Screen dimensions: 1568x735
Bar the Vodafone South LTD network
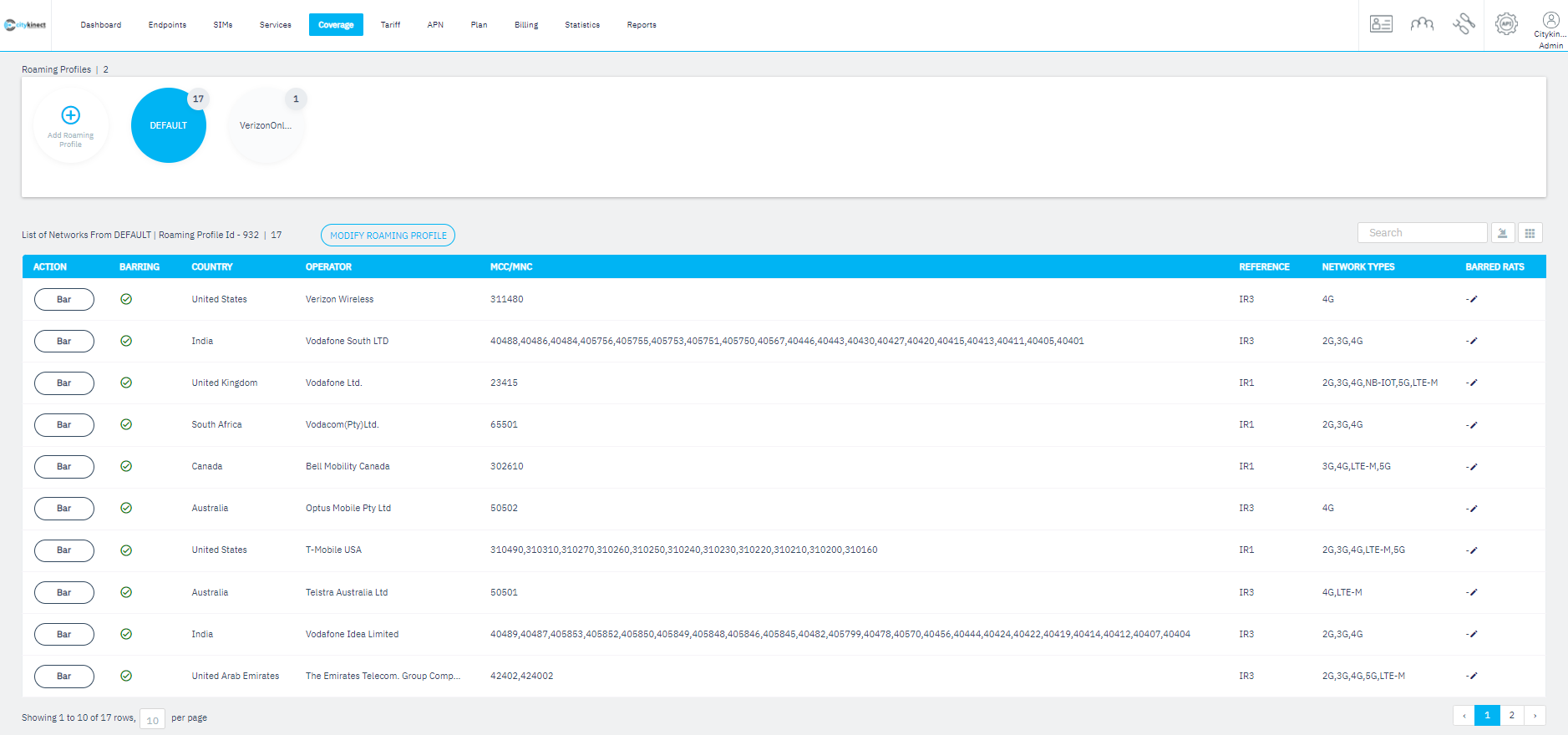(x=64, y=341)
